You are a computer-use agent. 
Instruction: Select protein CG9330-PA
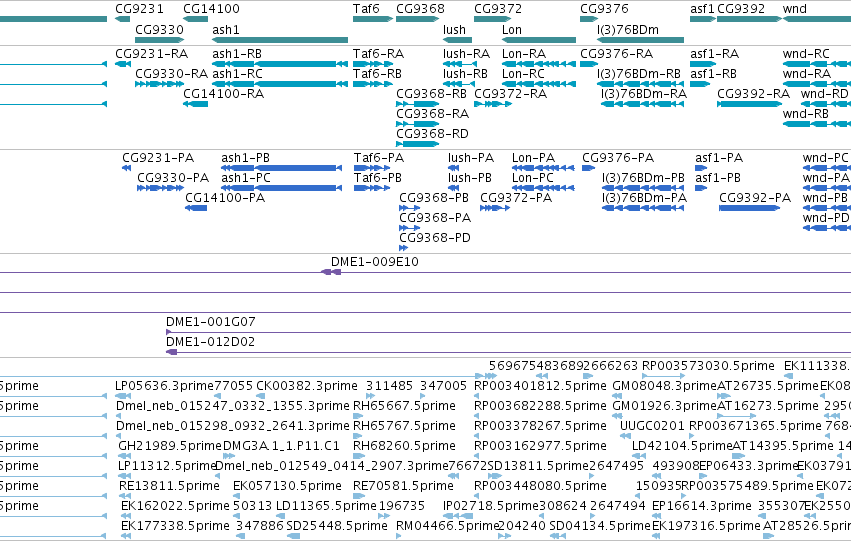[x=173, y=178]
